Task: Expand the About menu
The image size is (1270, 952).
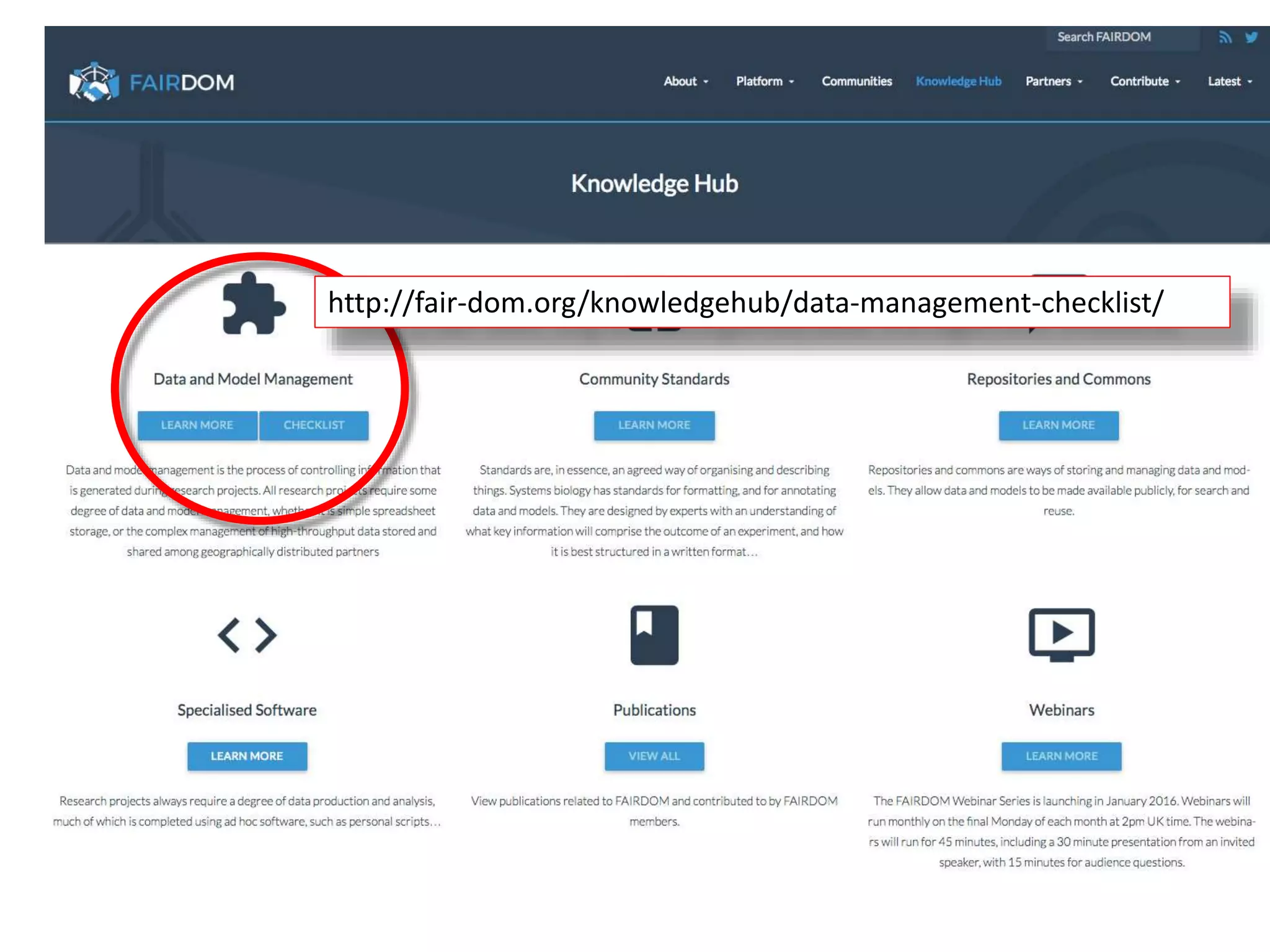Action: click(x=686, y=81)
